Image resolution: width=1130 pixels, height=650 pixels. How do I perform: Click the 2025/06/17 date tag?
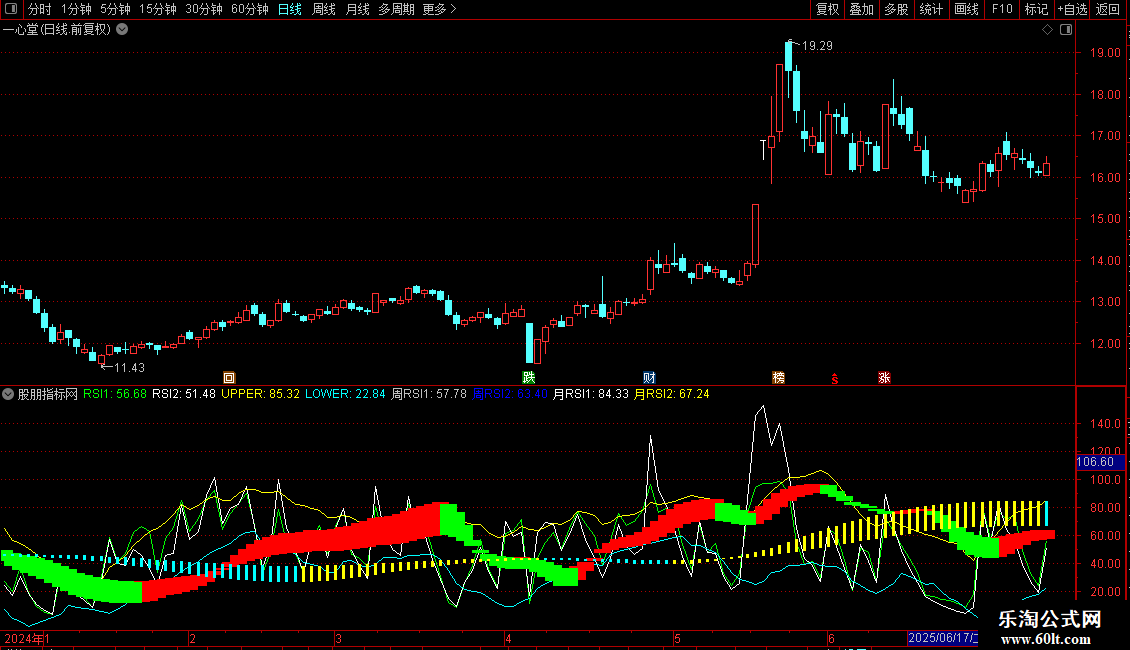pos(943,638)
